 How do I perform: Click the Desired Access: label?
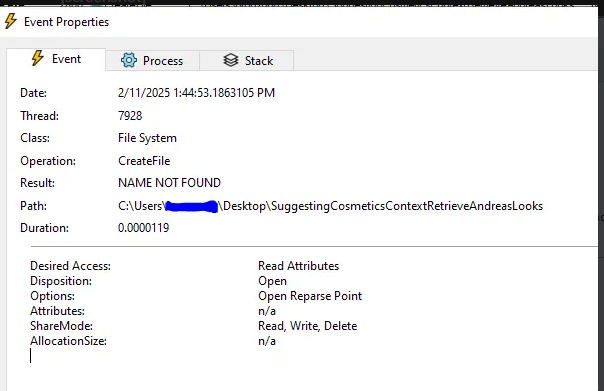tap(70, 266)
